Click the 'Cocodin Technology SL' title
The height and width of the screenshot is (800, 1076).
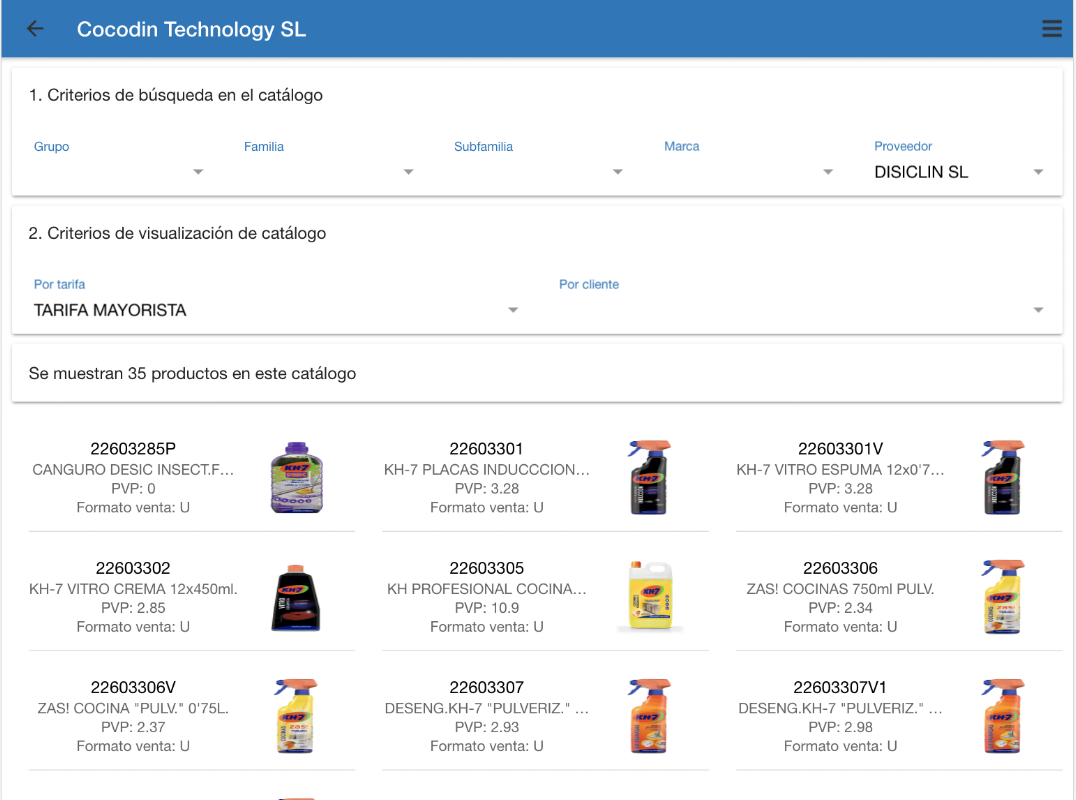pos(191,30)
